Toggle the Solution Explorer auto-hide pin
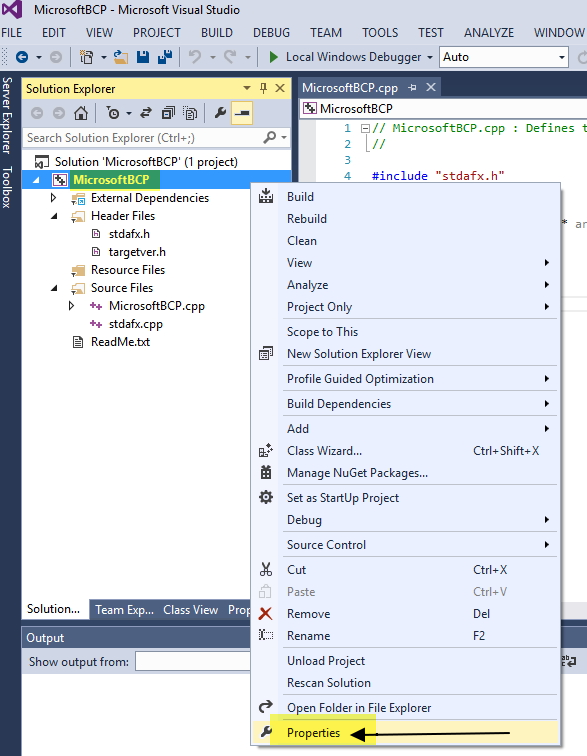Image resolution: width=587 pixels, height=756 pixels. [x=263, y=88]
